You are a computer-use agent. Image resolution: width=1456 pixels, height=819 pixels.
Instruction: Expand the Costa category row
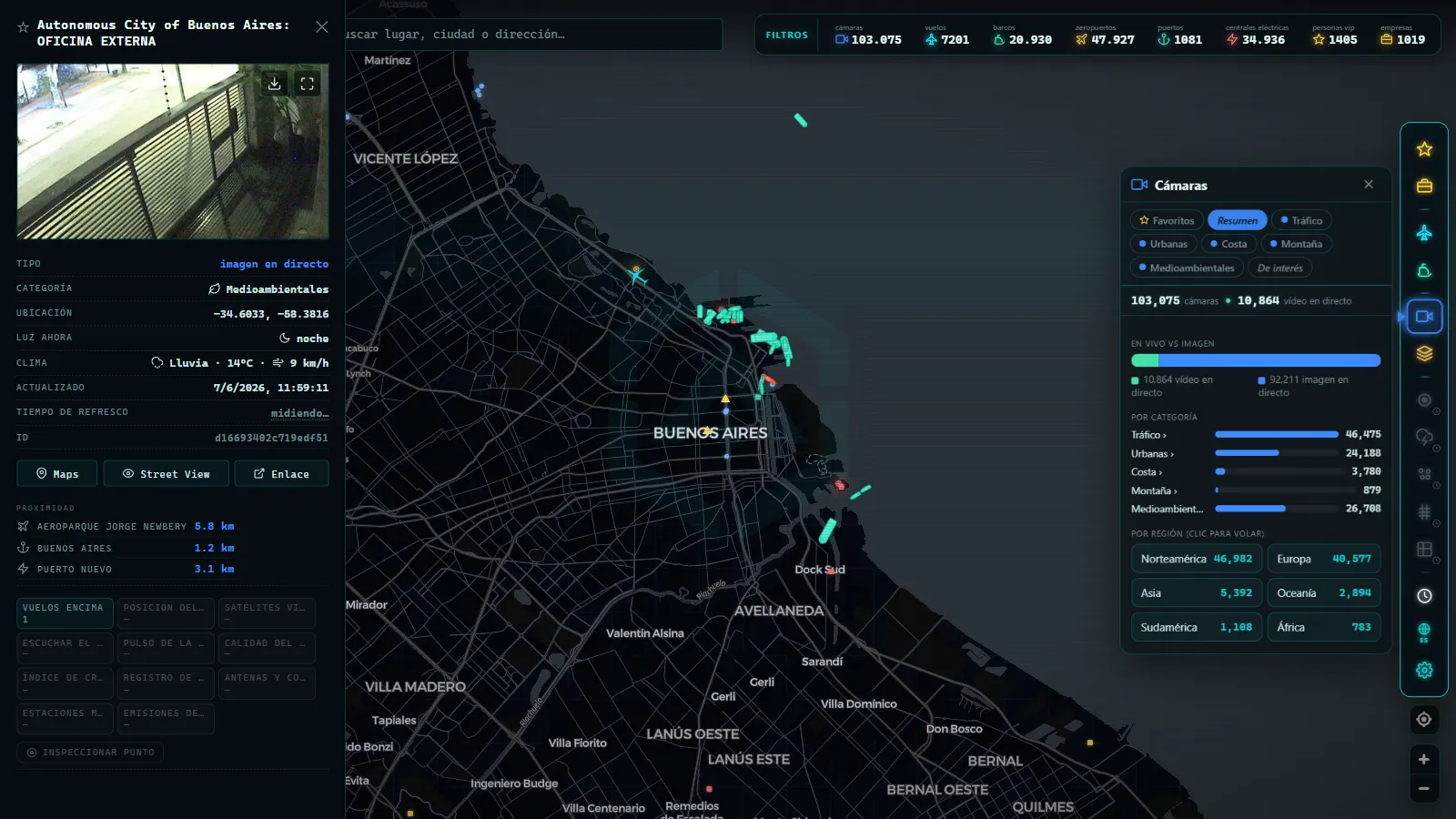(1256, 471)
